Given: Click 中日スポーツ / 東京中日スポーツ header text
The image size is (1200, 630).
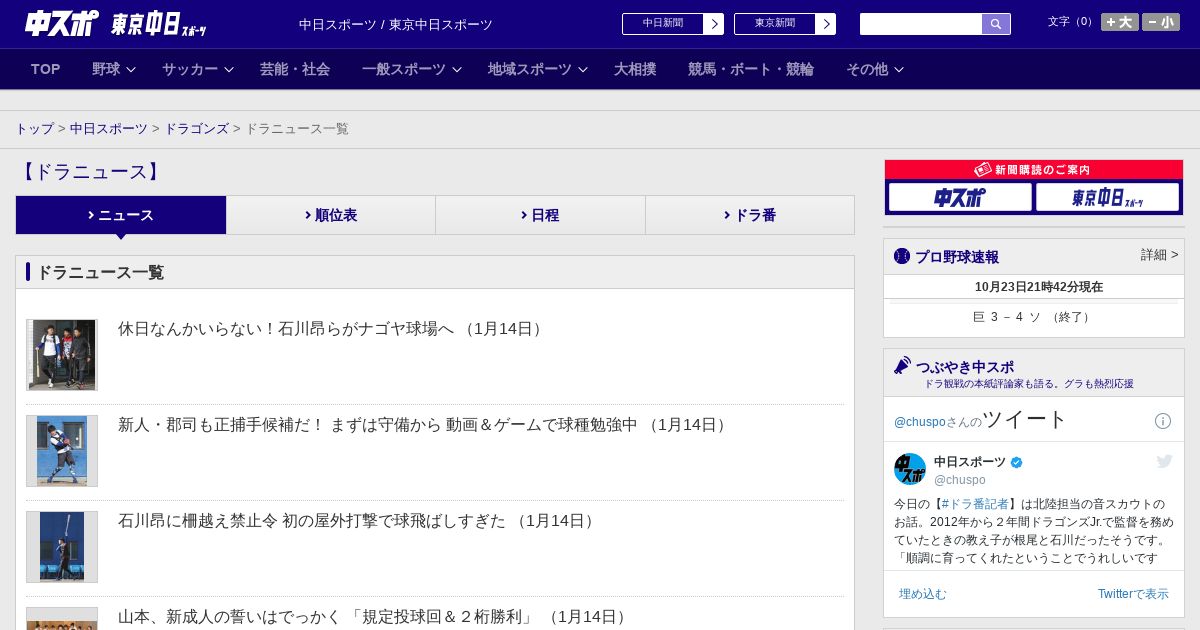Looking at the screenshot, I should tap(396, 24).
